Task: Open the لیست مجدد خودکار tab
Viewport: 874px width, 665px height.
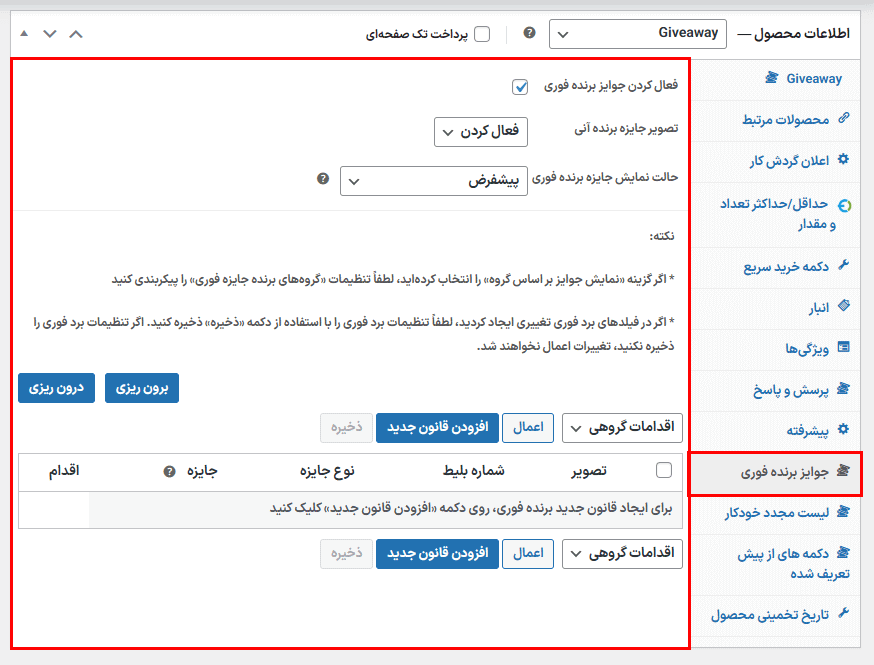Action: coord(783,512)
